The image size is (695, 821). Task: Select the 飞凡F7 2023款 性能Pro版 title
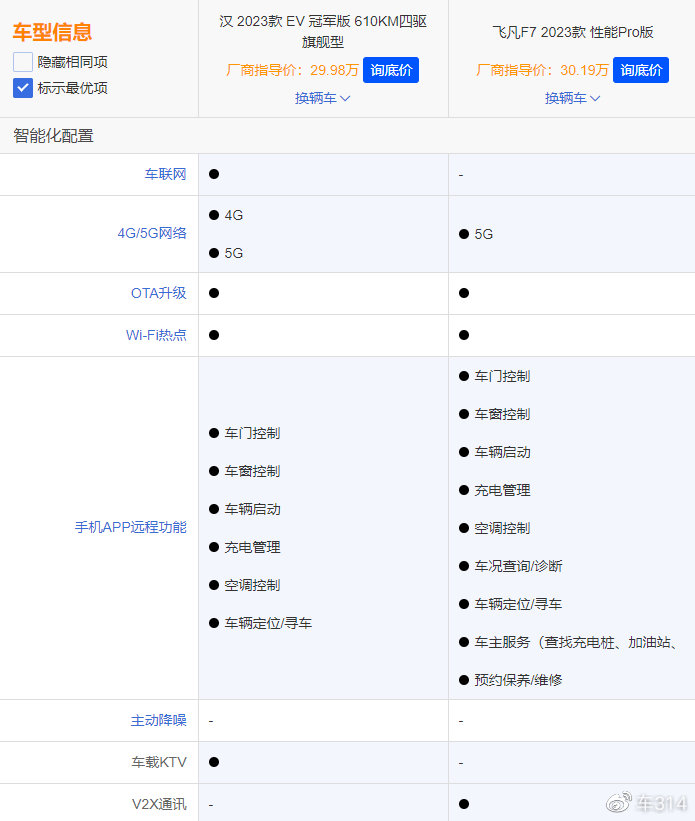click(572, 32)
